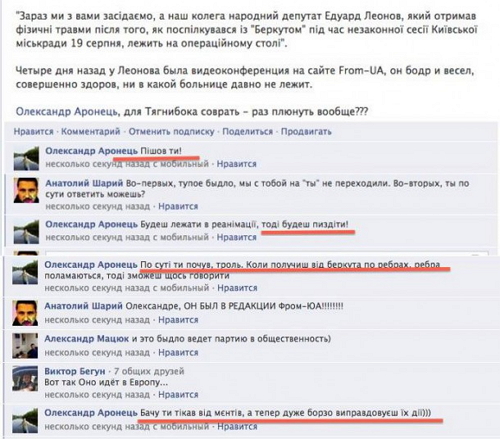Like Виктор Бегун's comment about Европу
The height and width of the screenshot is (439, 500).
click(178, 394)
